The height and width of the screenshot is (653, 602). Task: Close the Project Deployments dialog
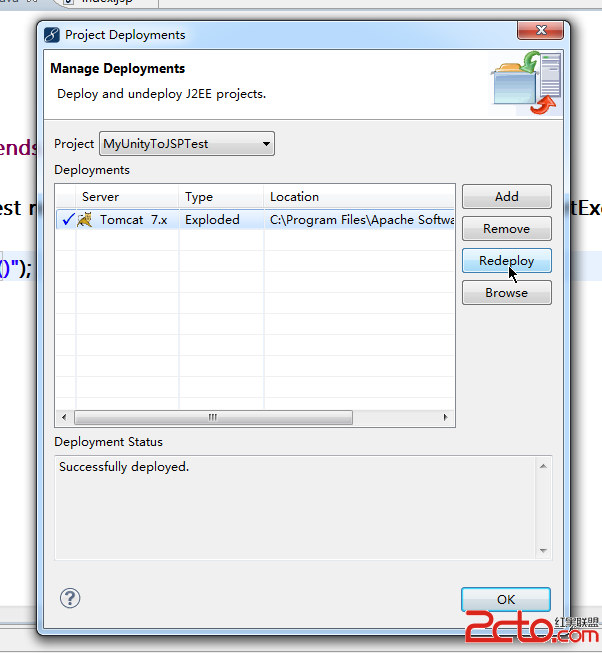point(540,30)
